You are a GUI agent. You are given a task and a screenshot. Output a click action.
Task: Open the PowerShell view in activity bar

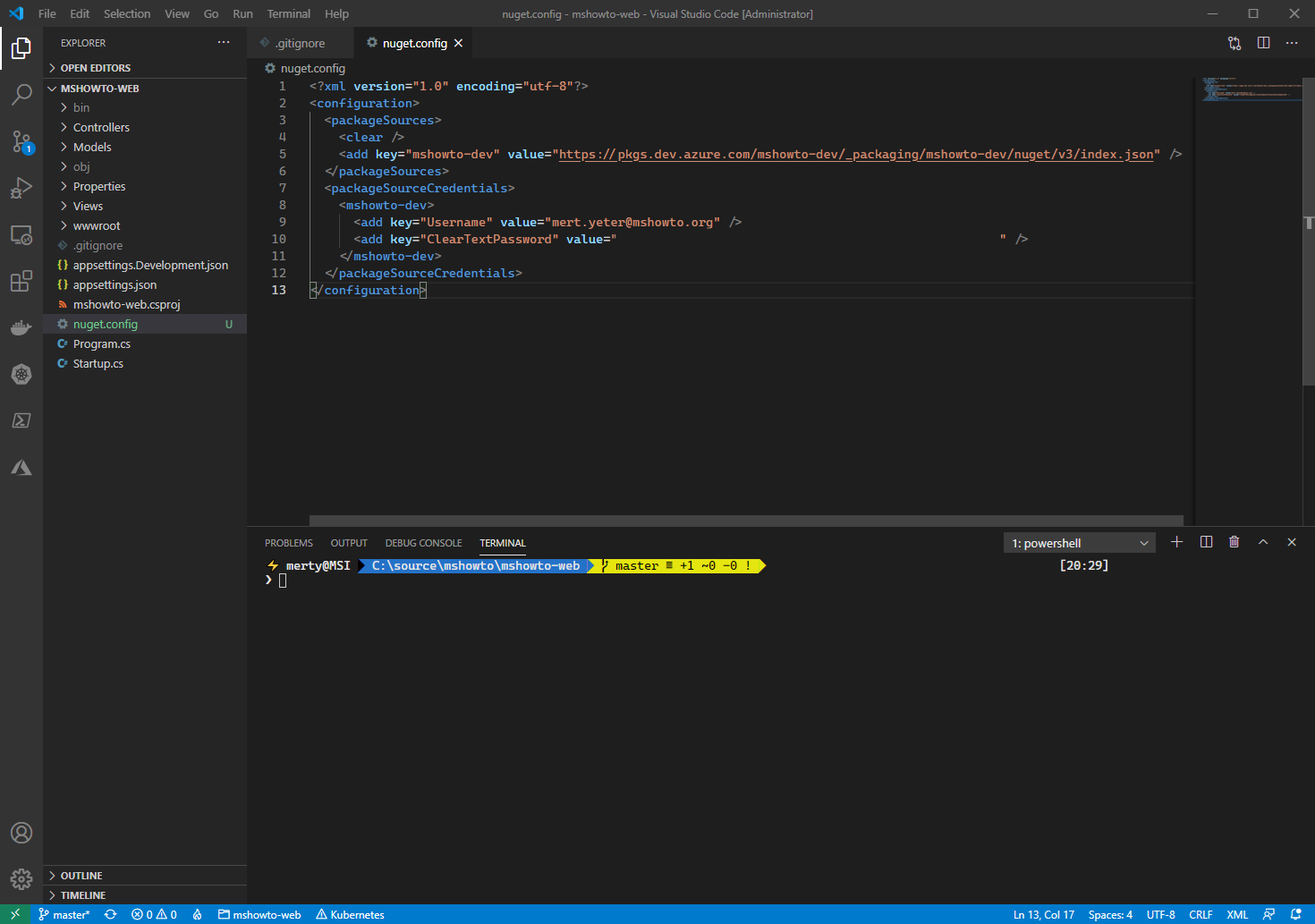[x=21, y=420]
